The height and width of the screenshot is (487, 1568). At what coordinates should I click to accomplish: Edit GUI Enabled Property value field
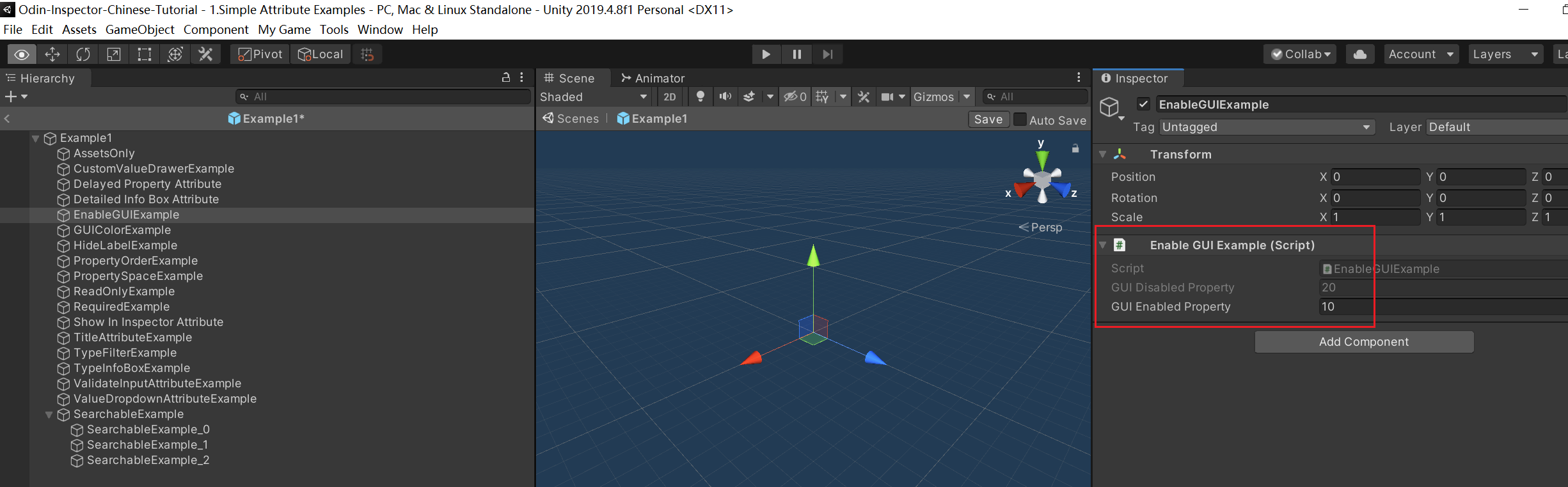coord(1443,307)
